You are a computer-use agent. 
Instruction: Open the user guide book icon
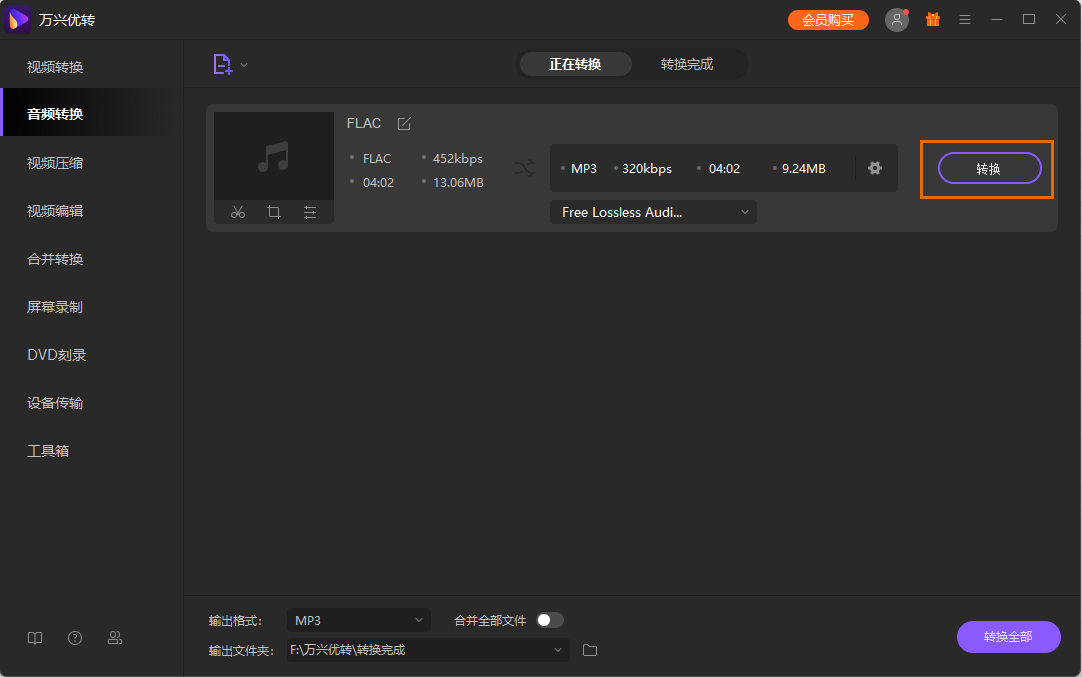coord(35,638)
